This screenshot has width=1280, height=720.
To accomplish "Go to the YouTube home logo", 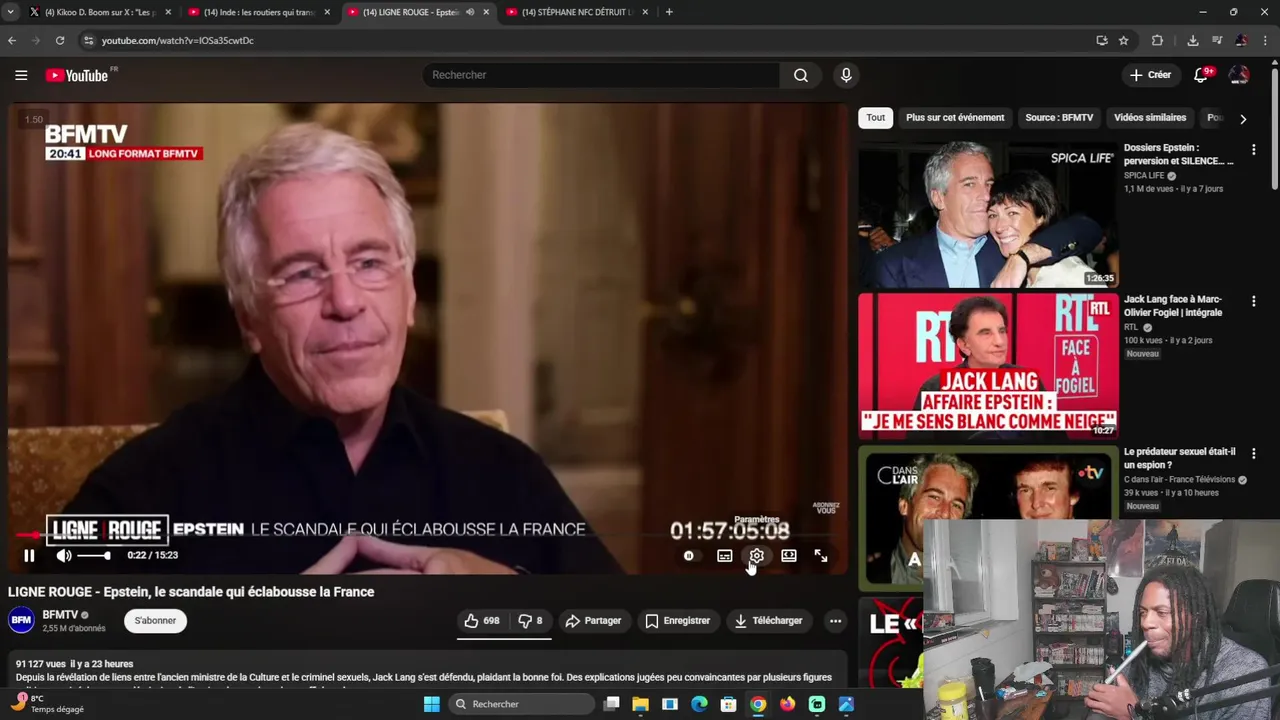I will point(78,75).
